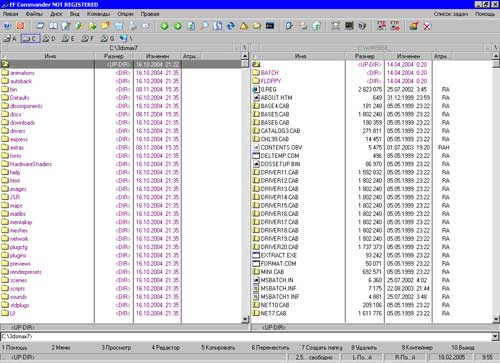This screenshot has height=363, width=500.
Task: Open the Правая menu
Action: pos(150,14)
